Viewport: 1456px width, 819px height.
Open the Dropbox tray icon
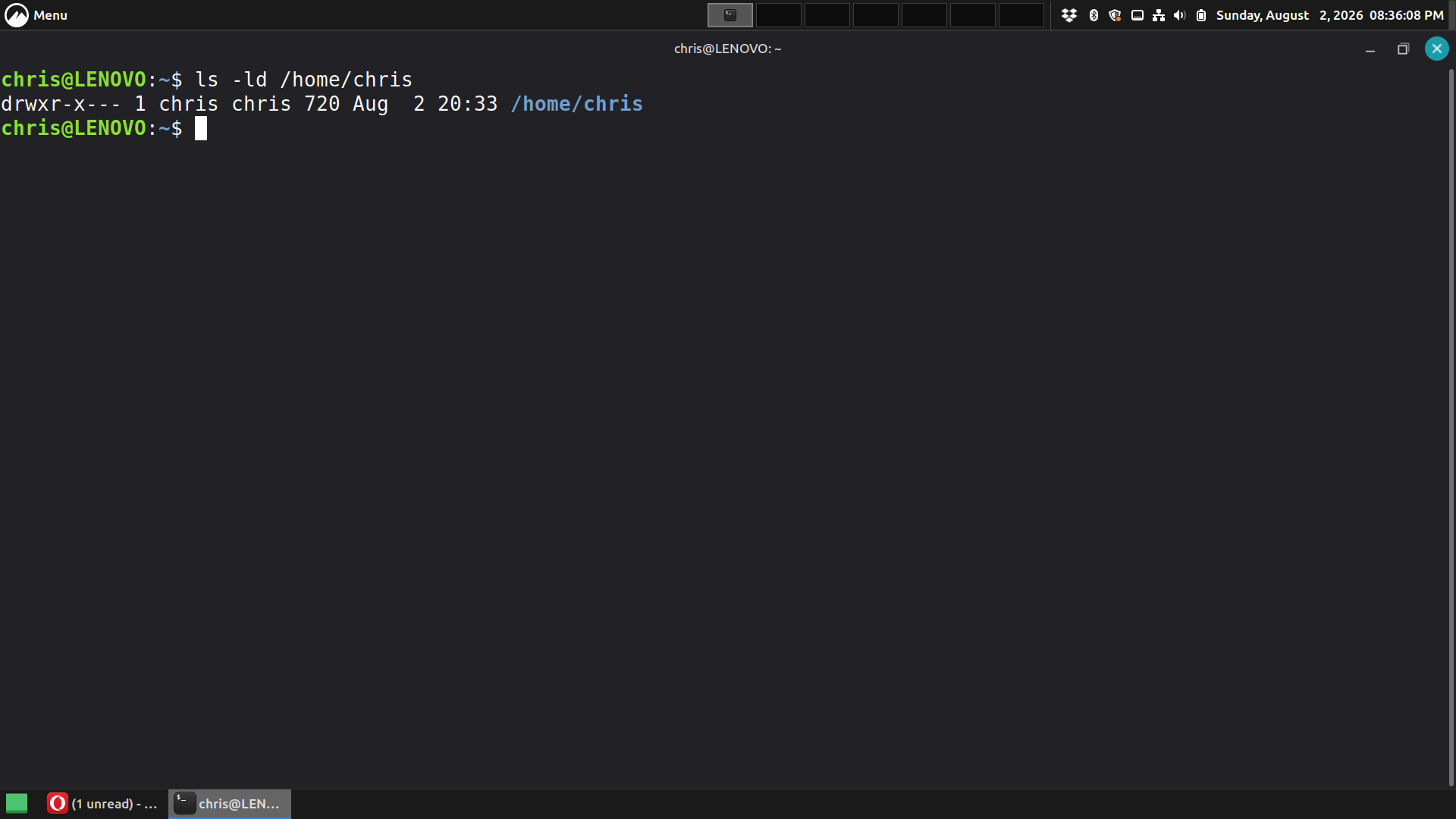coord(1069,15)
